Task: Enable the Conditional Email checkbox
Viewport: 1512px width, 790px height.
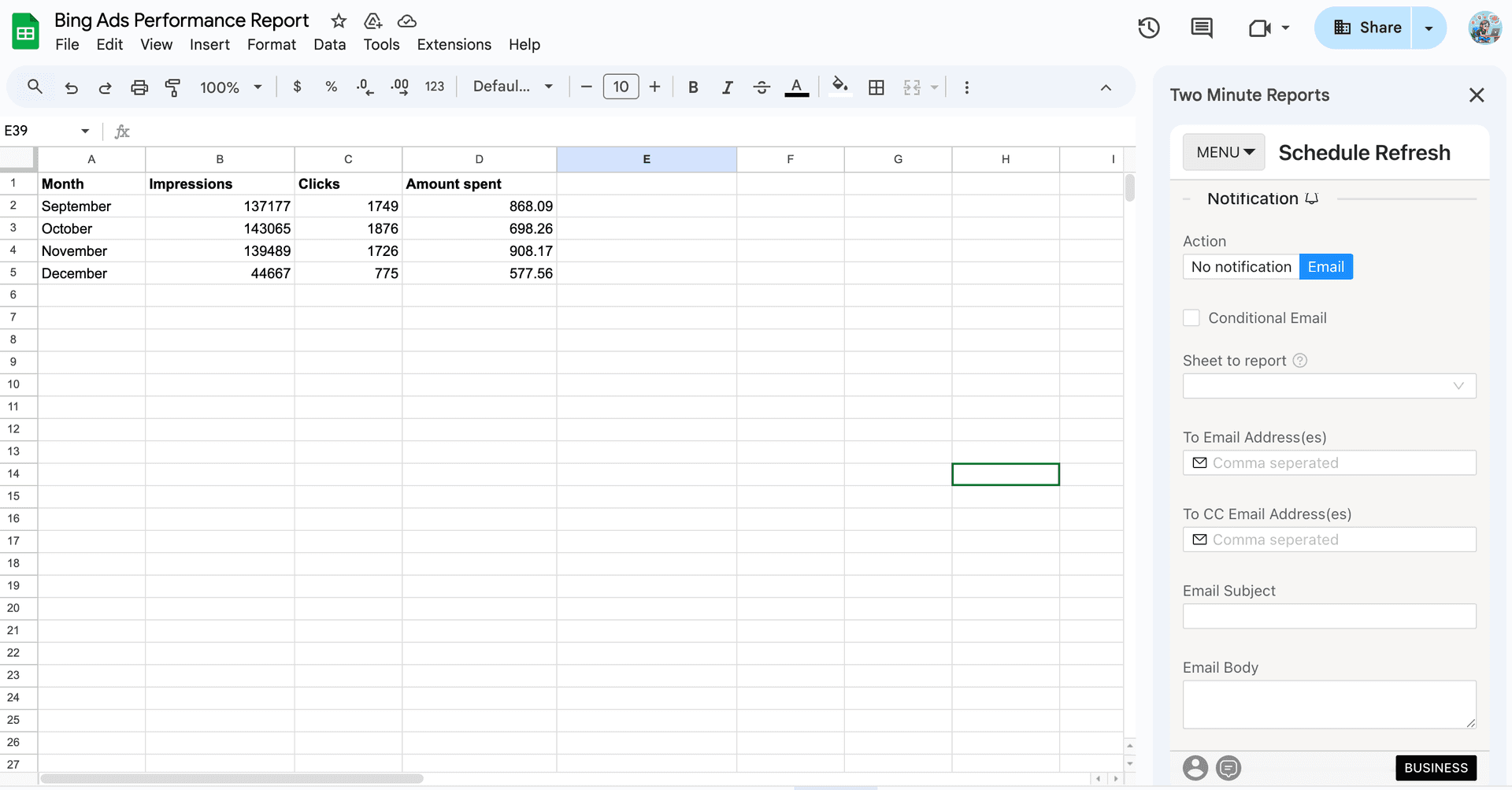Action: click(1191, 317)
